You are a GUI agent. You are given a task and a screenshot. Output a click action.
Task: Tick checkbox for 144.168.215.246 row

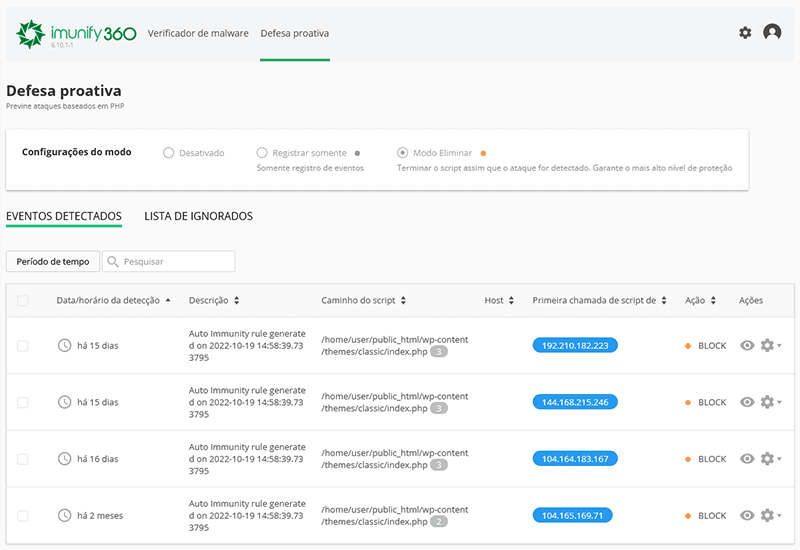point(22,403)
